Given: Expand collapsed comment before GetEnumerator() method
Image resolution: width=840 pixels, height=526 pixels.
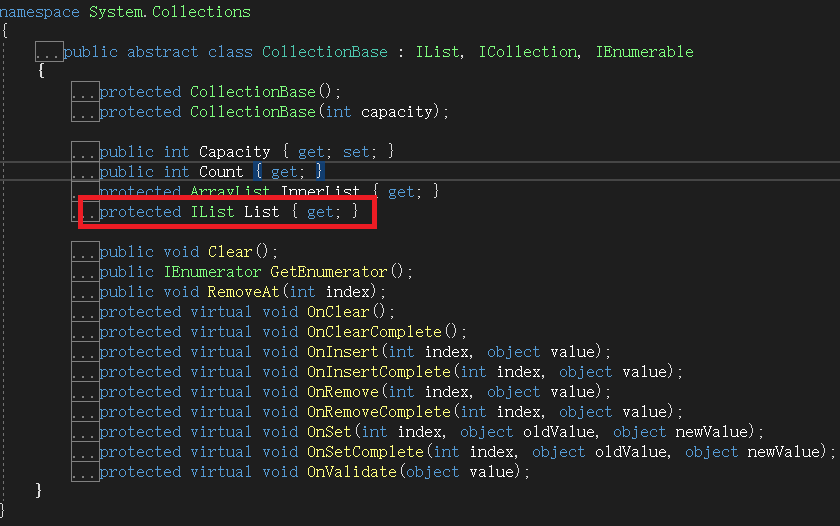Looking at the screenshot, I should tap(85, 272).
